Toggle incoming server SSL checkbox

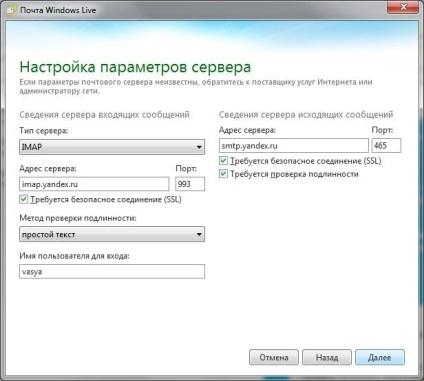pos(23,199)
